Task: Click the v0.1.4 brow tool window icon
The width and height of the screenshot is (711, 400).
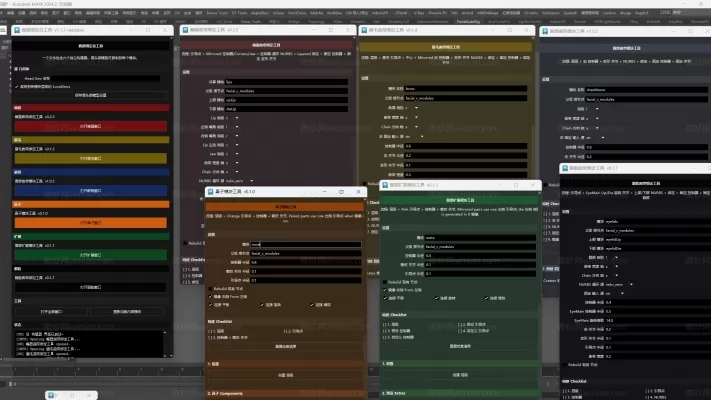Action: pyautogui.click(x=364, y=30)
